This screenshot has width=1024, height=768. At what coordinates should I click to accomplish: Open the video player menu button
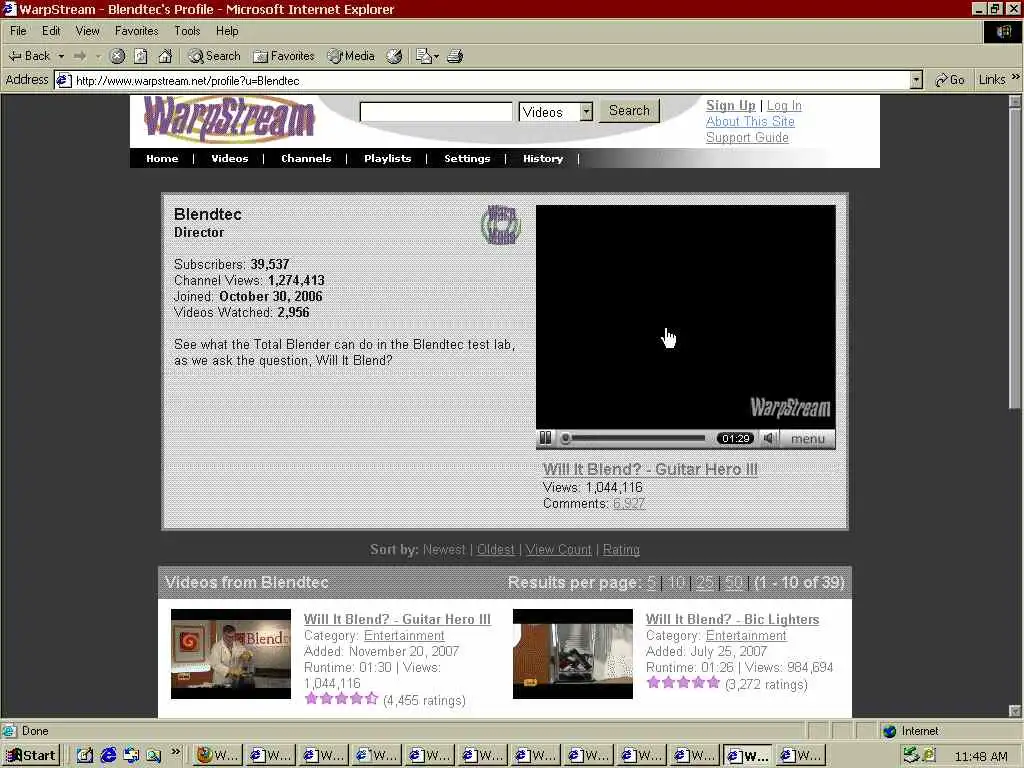tap(808, 439)
